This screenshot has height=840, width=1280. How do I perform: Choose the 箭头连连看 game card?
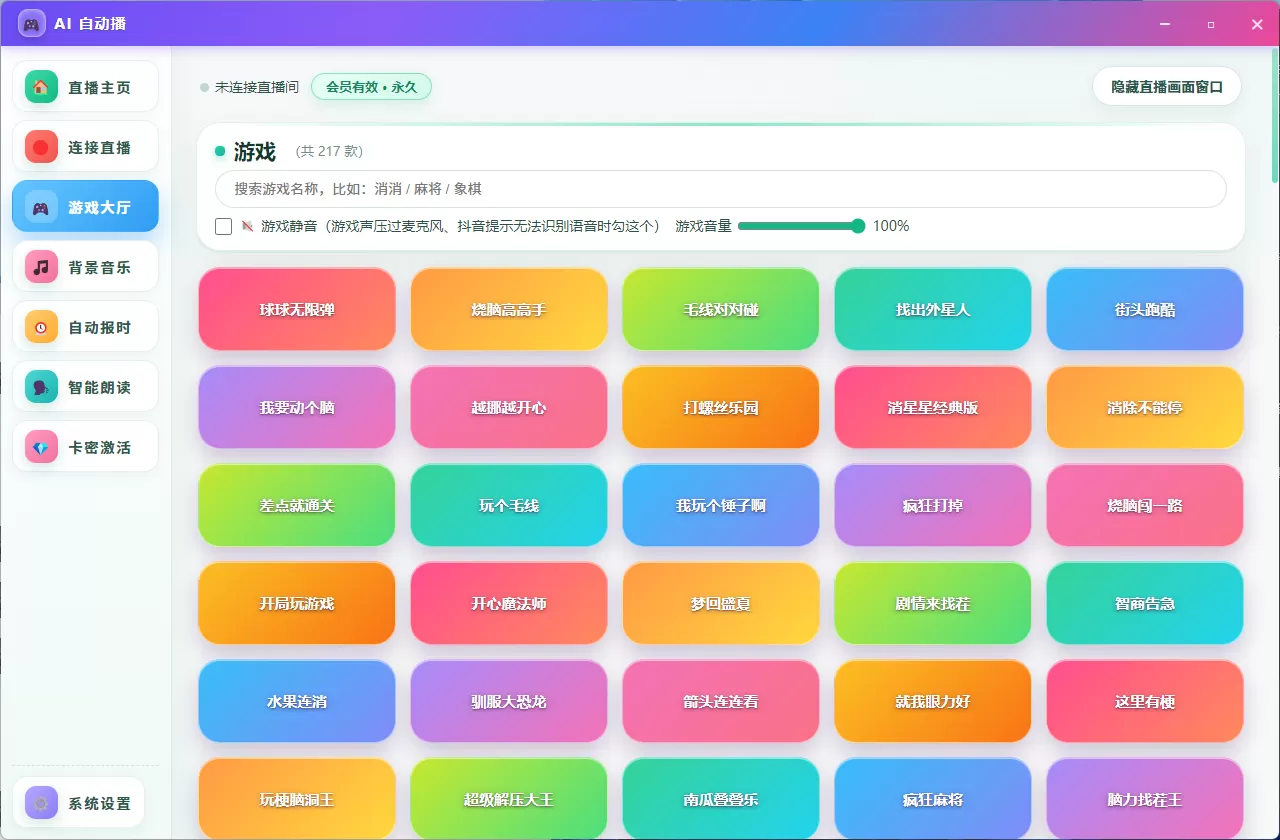click(721, 701)
